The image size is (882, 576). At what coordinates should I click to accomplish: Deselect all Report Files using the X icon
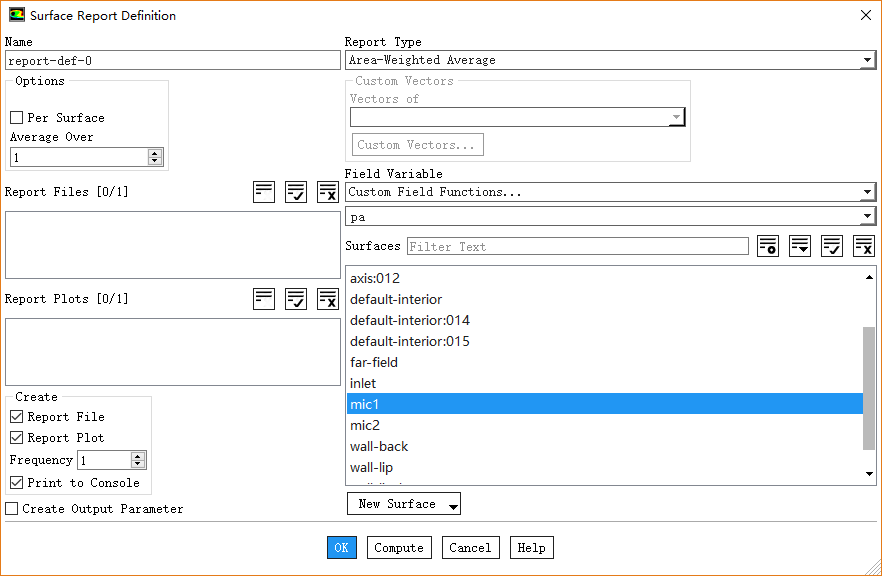[x=328, y=192]
